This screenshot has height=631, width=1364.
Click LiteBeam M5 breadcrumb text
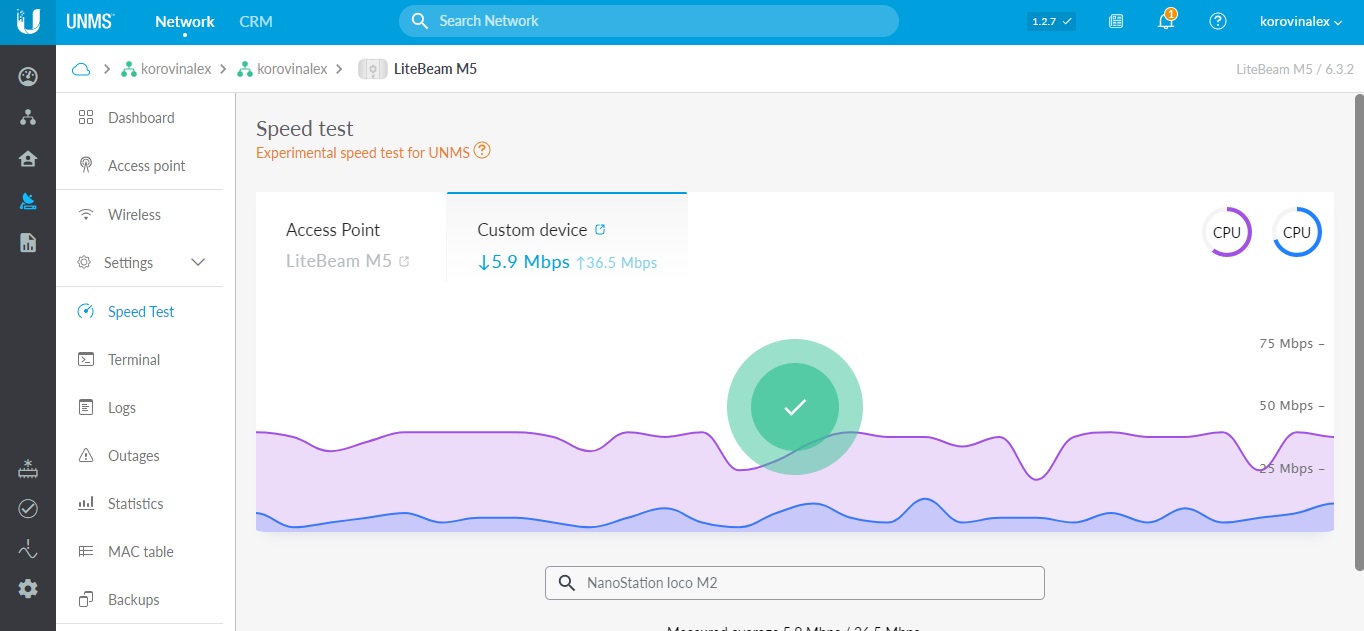tap(435, 69)
